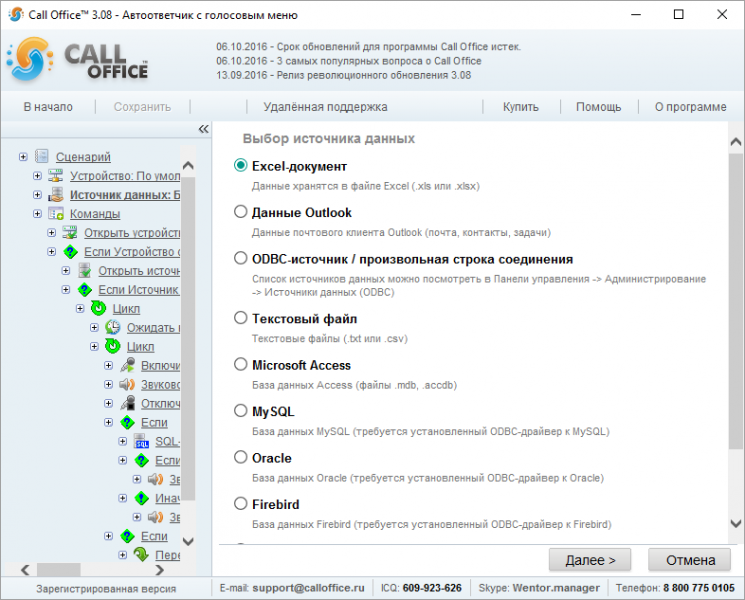Click the Перейти green arrow icon
The image size is (745, 600).
point(141,554)
